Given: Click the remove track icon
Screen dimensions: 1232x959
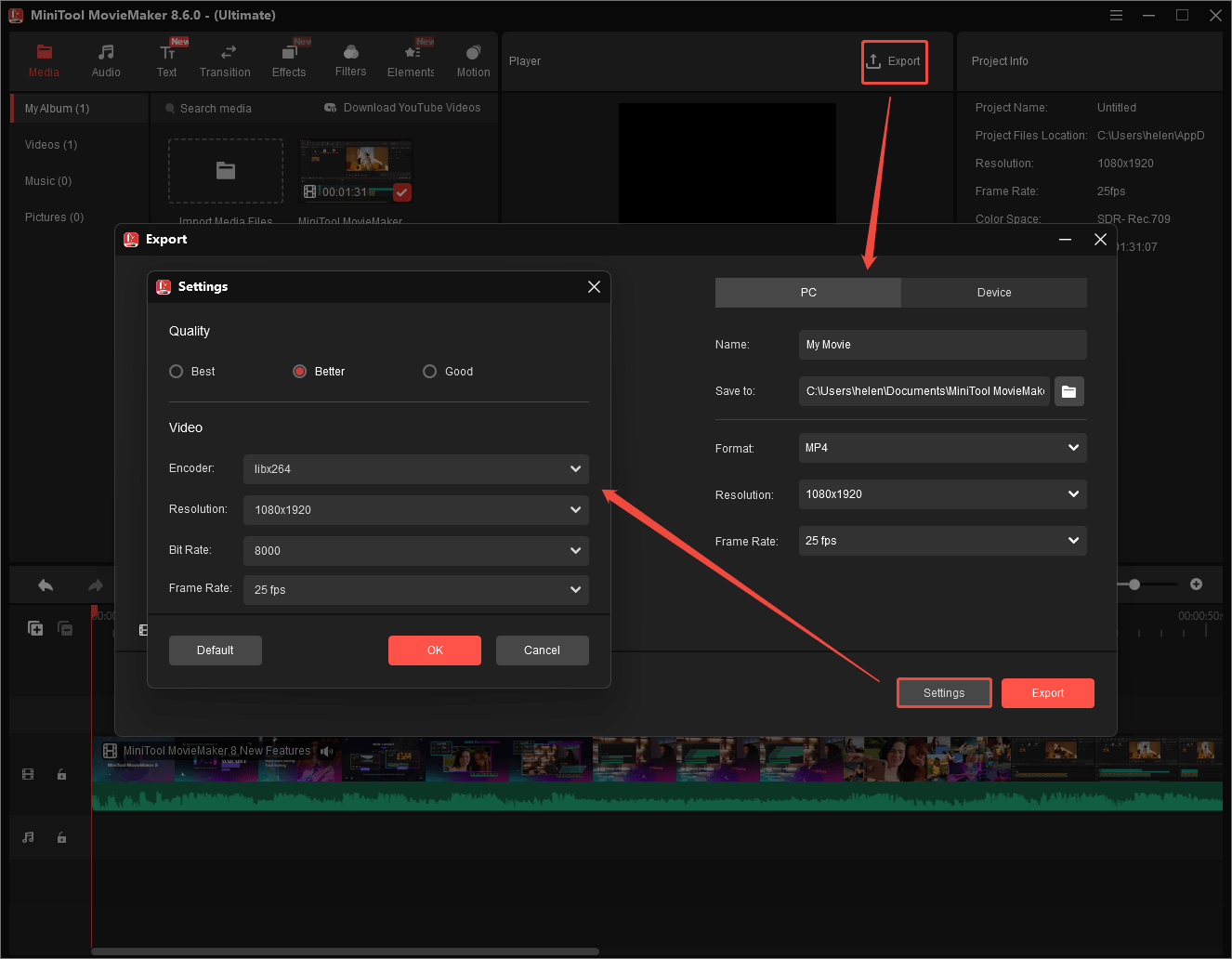Looking at the screenshot, I should pos(65,628).
